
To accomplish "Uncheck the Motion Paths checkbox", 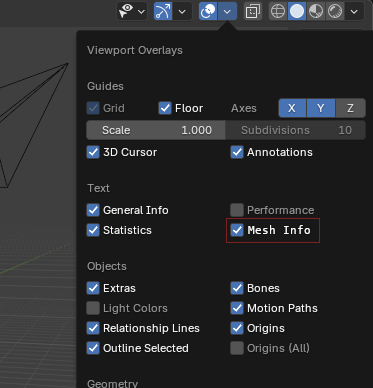I will [237, 308].
